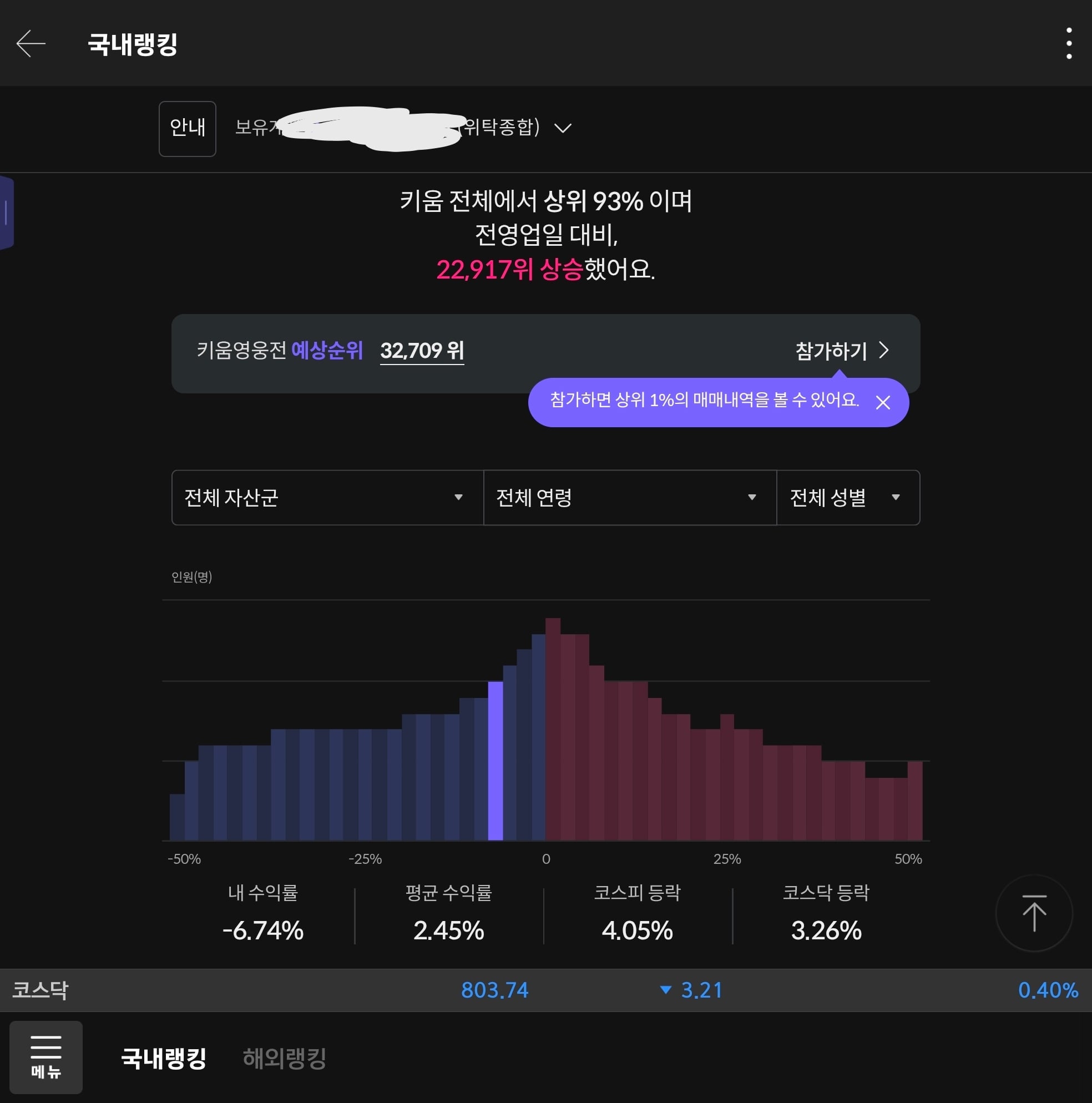Open the 전체 자산군 dropdown

328,497
